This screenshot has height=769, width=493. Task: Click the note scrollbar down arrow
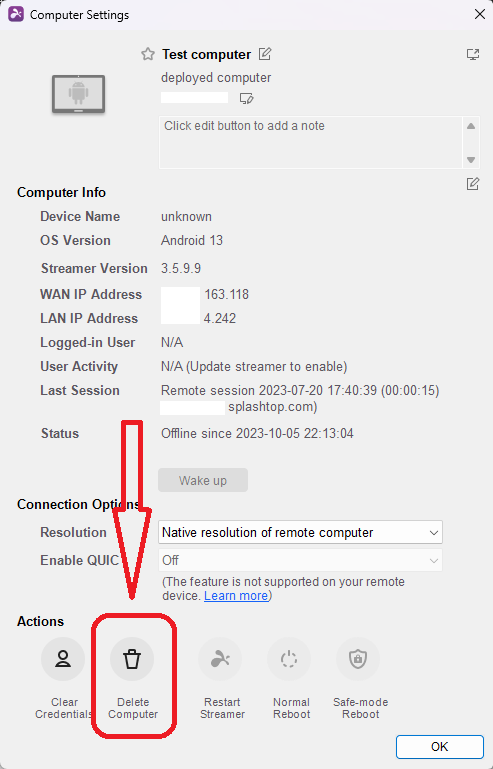point(471,160)
